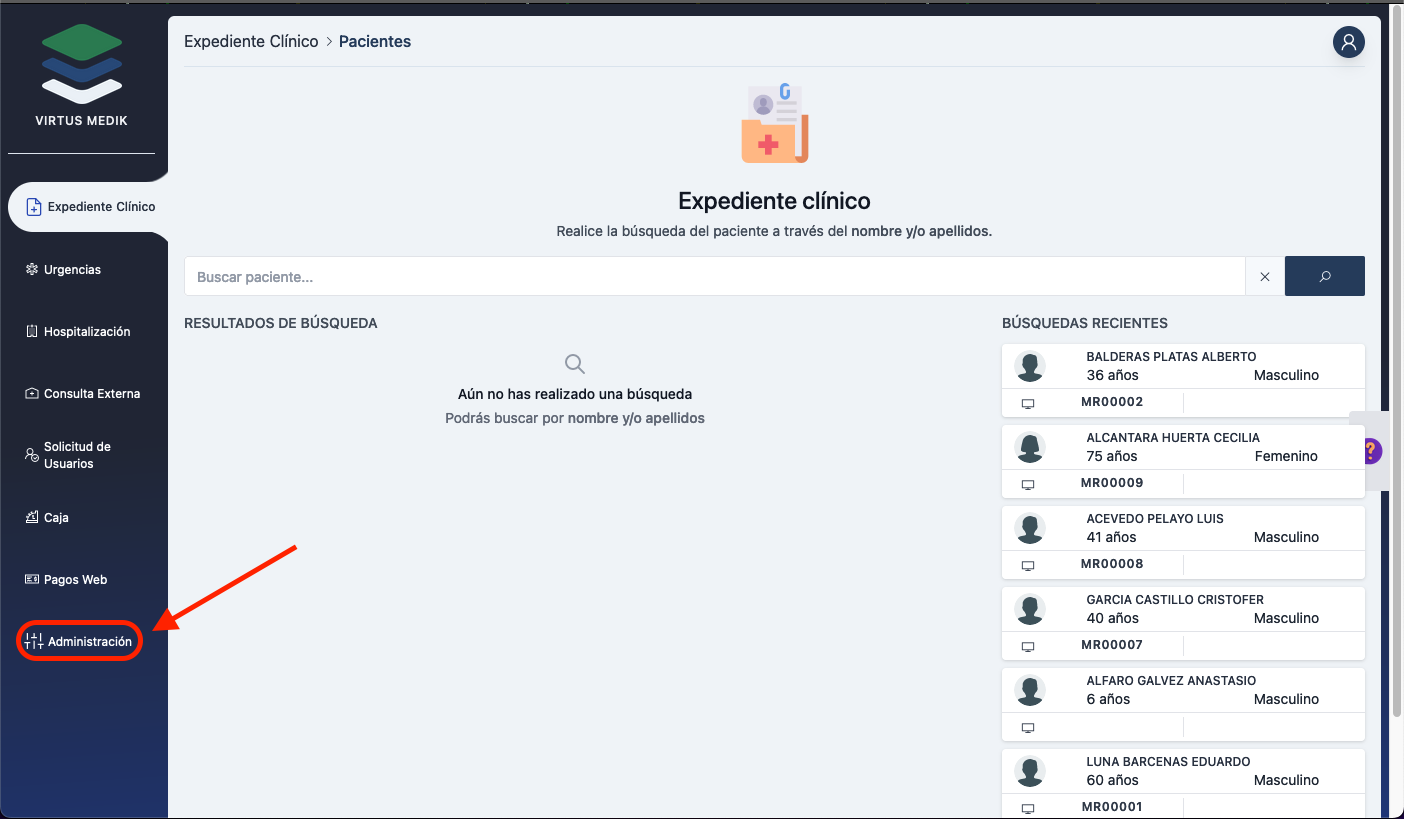Go to Urgencias in the sidebar

point(72,270)
